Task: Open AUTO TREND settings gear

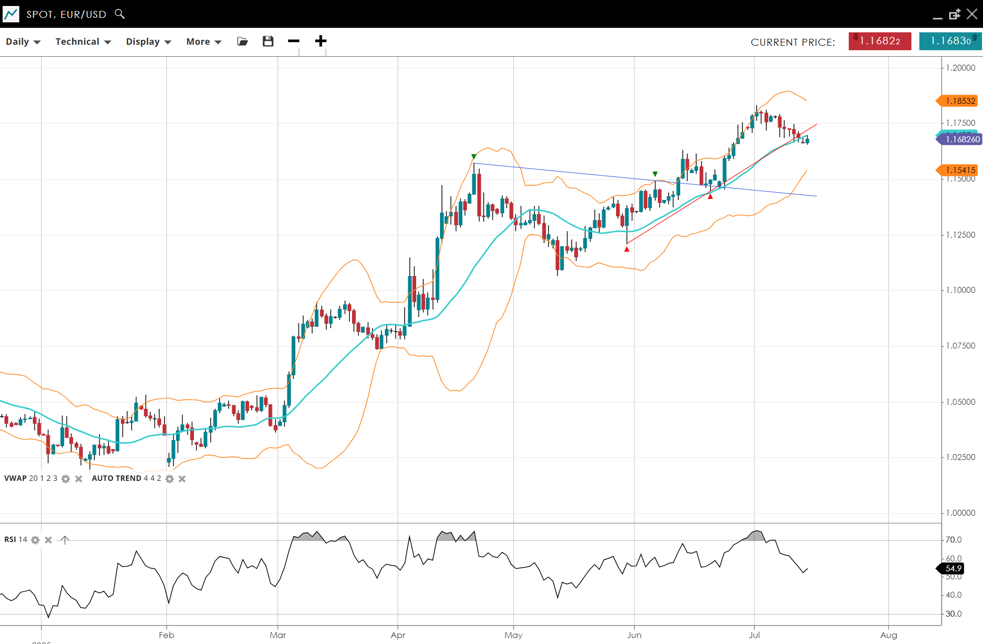Action: (169, 479)
